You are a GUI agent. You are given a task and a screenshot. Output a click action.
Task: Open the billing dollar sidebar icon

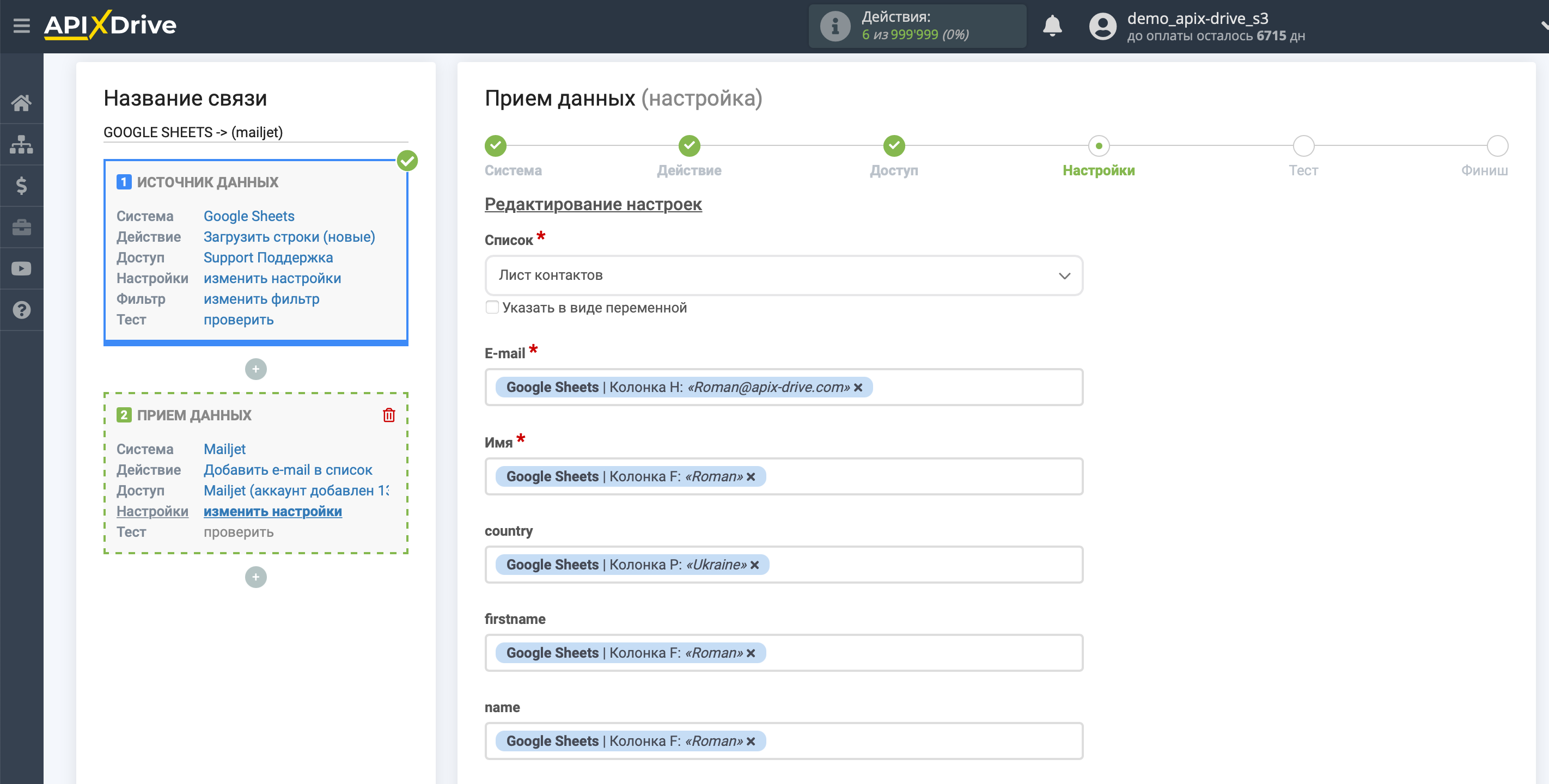(22, 186)
